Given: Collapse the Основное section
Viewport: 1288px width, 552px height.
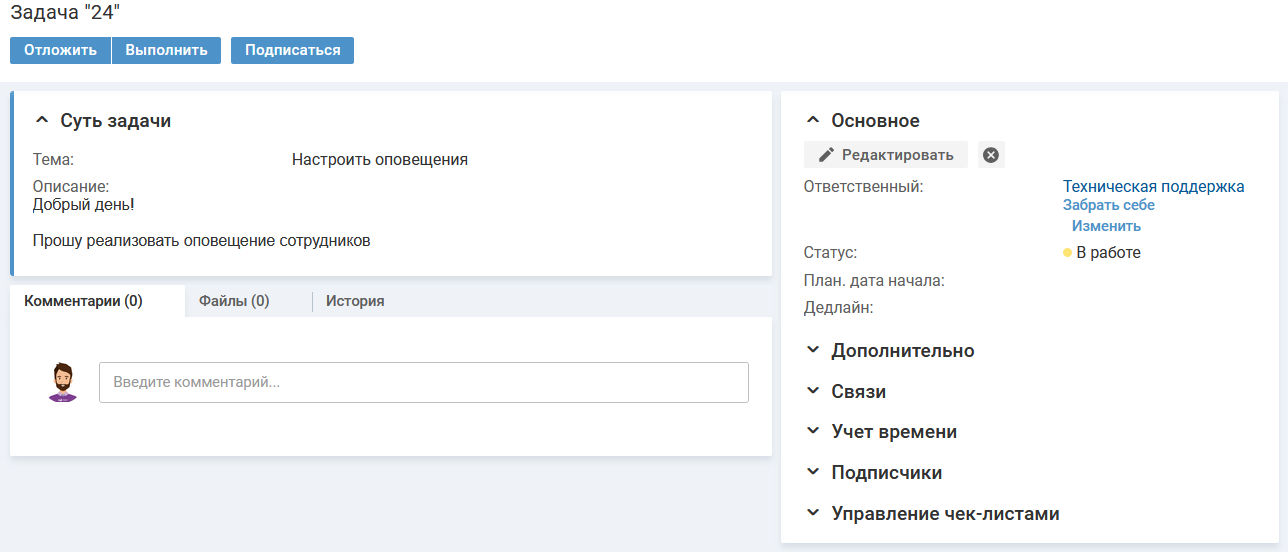Looking at the screenshot, I should [813, 121].
